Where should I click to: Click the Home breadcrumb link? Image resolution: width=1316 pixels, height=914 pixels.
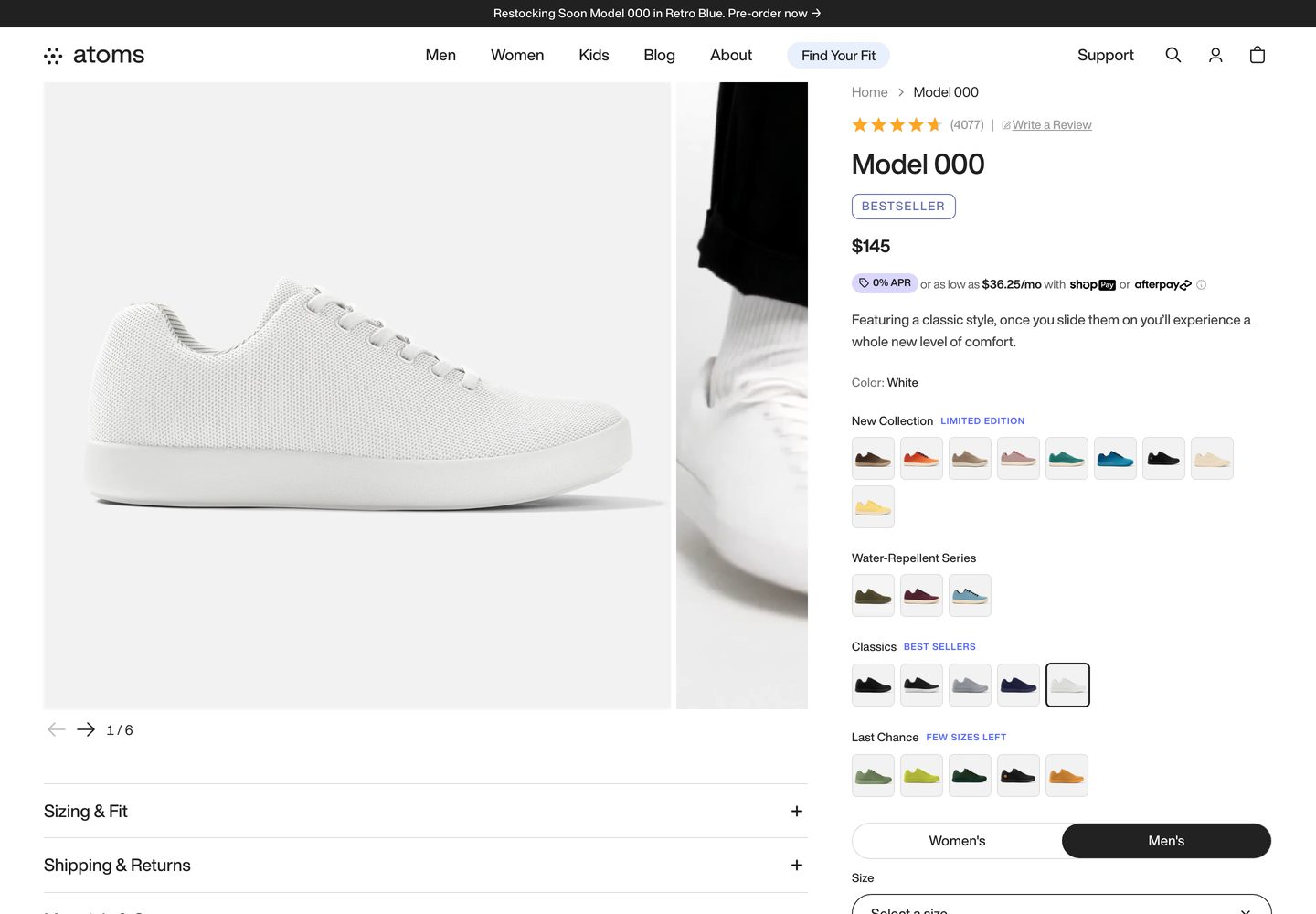(869, 92)
